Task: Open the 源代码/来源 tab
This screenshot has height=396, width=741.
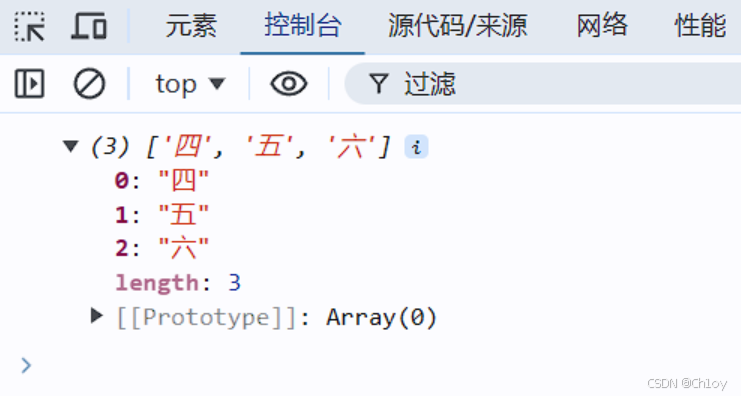Action: (x=457, y=26)
